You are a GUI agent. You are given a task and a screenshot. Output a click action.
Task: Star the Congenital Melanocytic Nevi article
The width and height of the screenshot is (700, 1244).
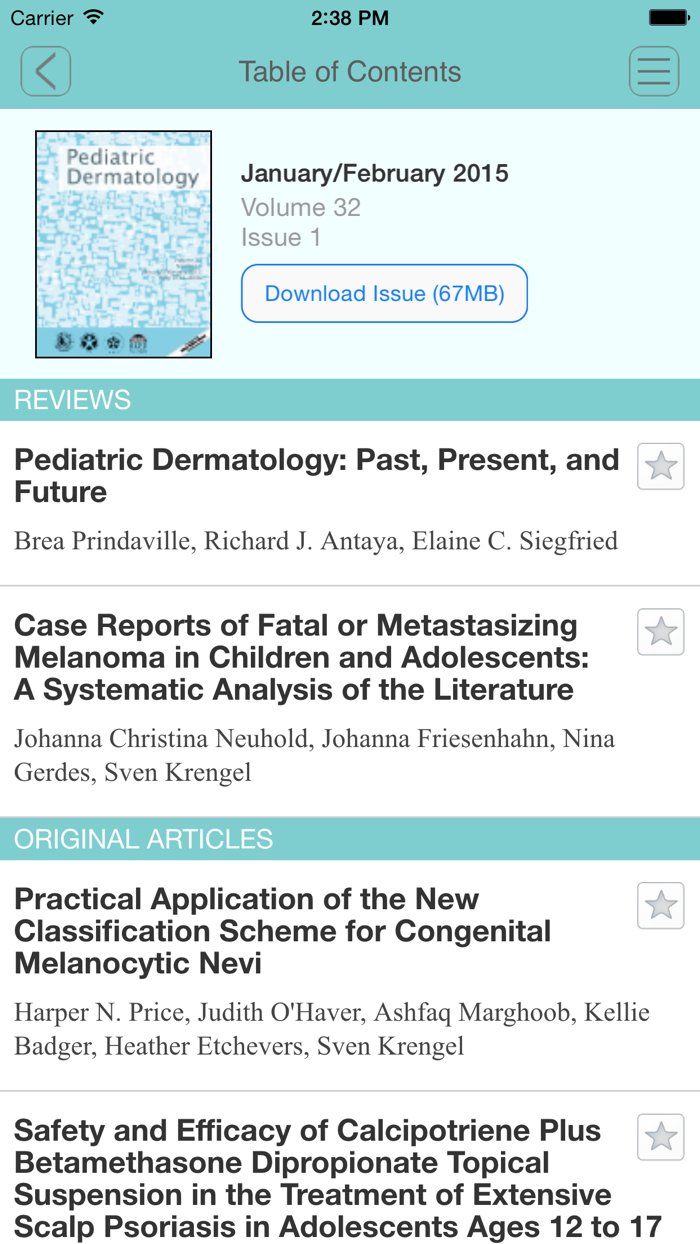pyautogui.click(x=660, y=904)
